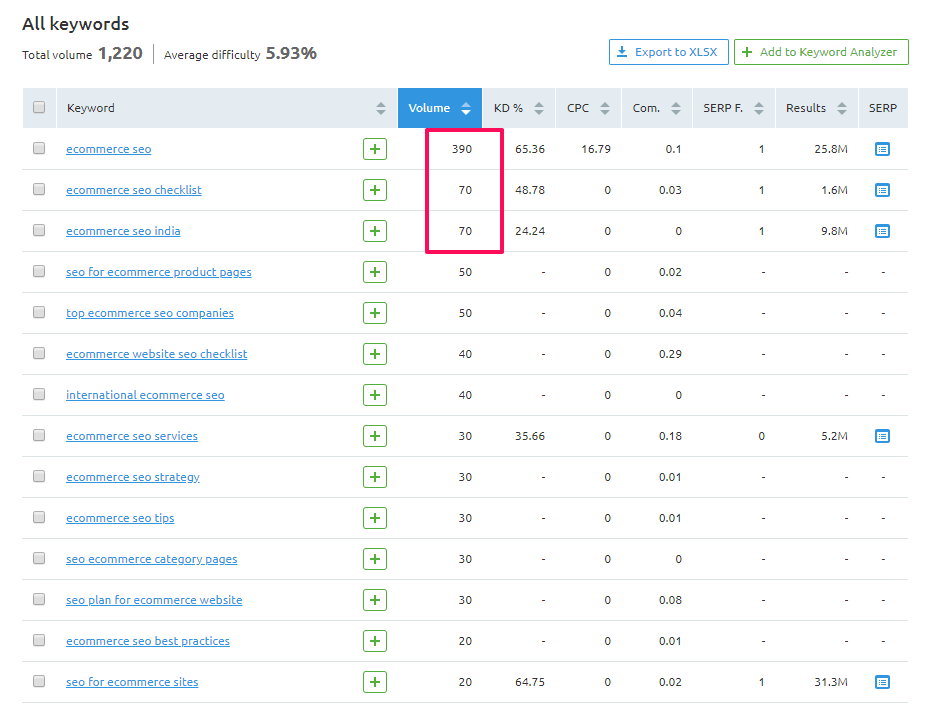Check 'ecommerce seo best practices' checkbox
933x705 pixels.
coord(39,641)
